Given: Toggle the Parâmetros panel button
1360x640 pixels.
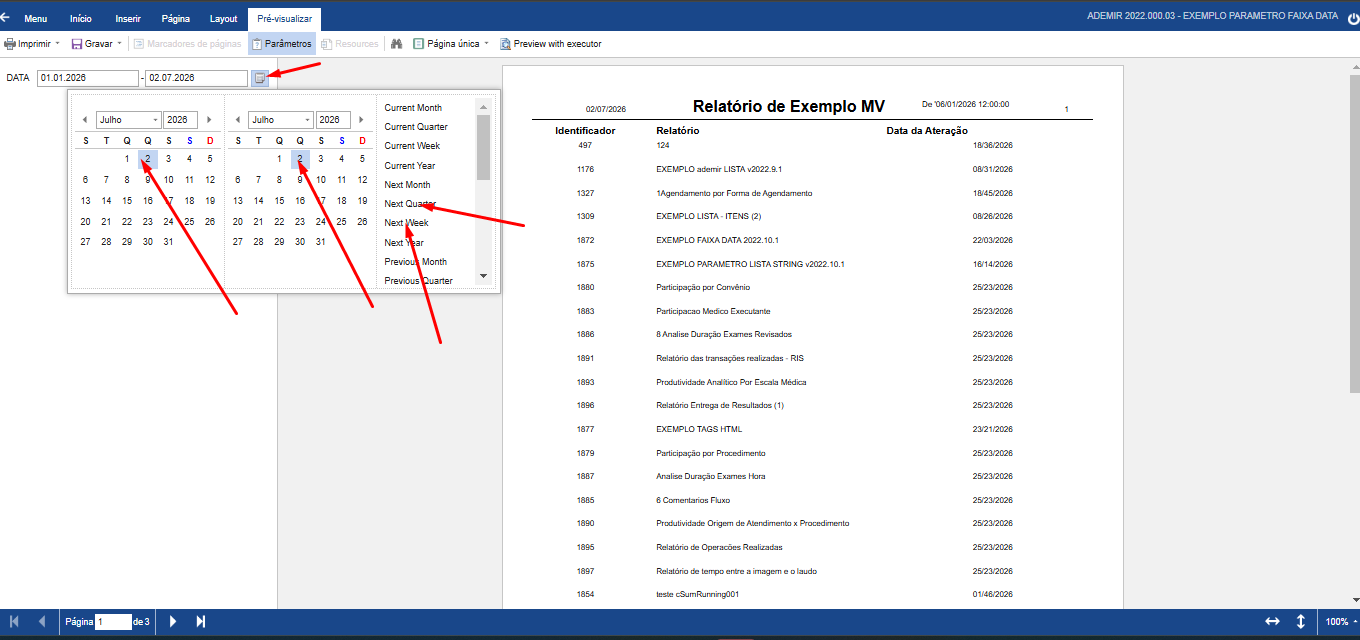Looking at the screenshot, I should (282, 44).
